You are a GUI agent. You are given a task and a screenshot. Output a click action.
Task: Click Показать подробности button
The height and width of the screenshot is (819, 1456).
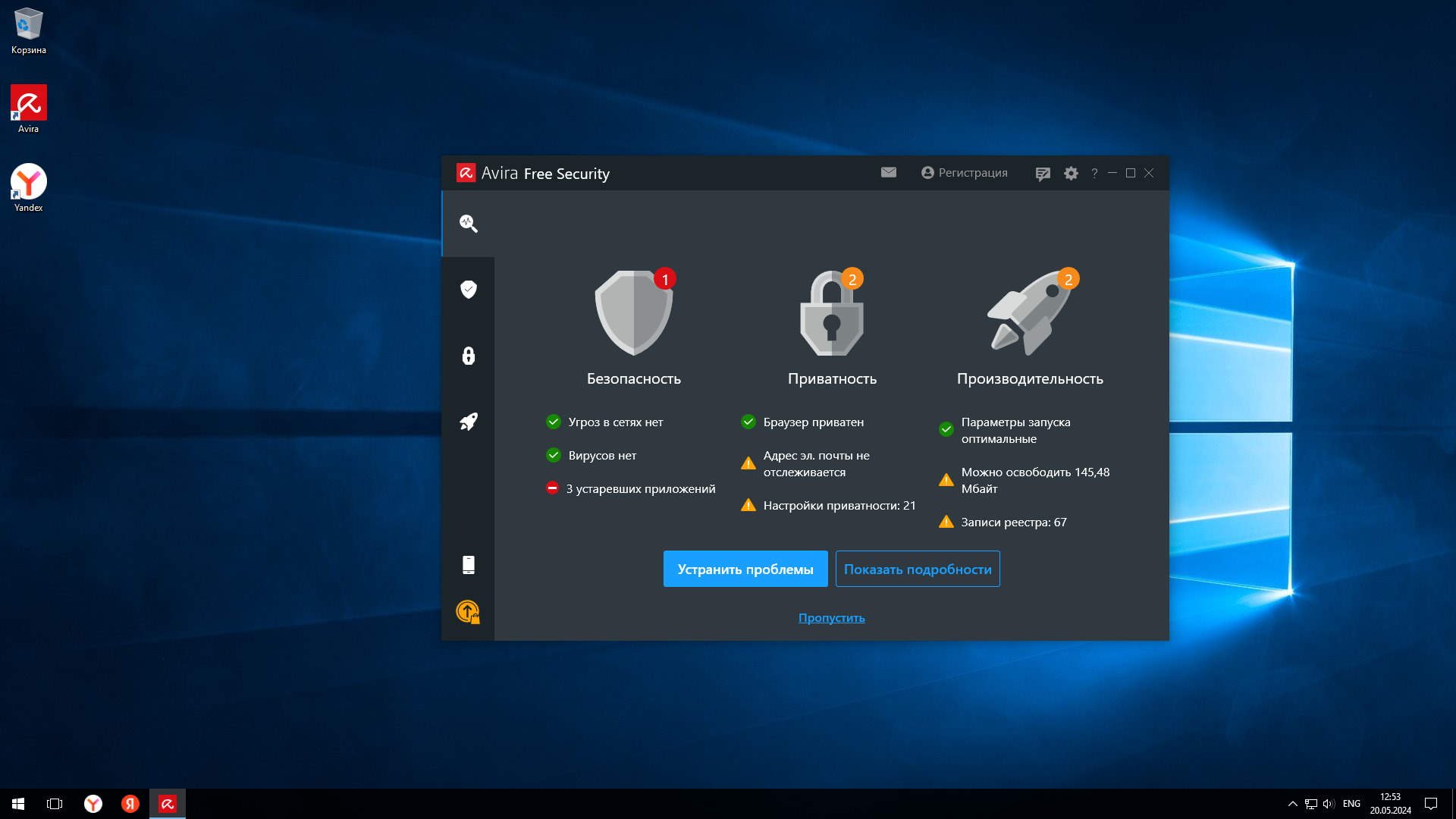[918, 569]
